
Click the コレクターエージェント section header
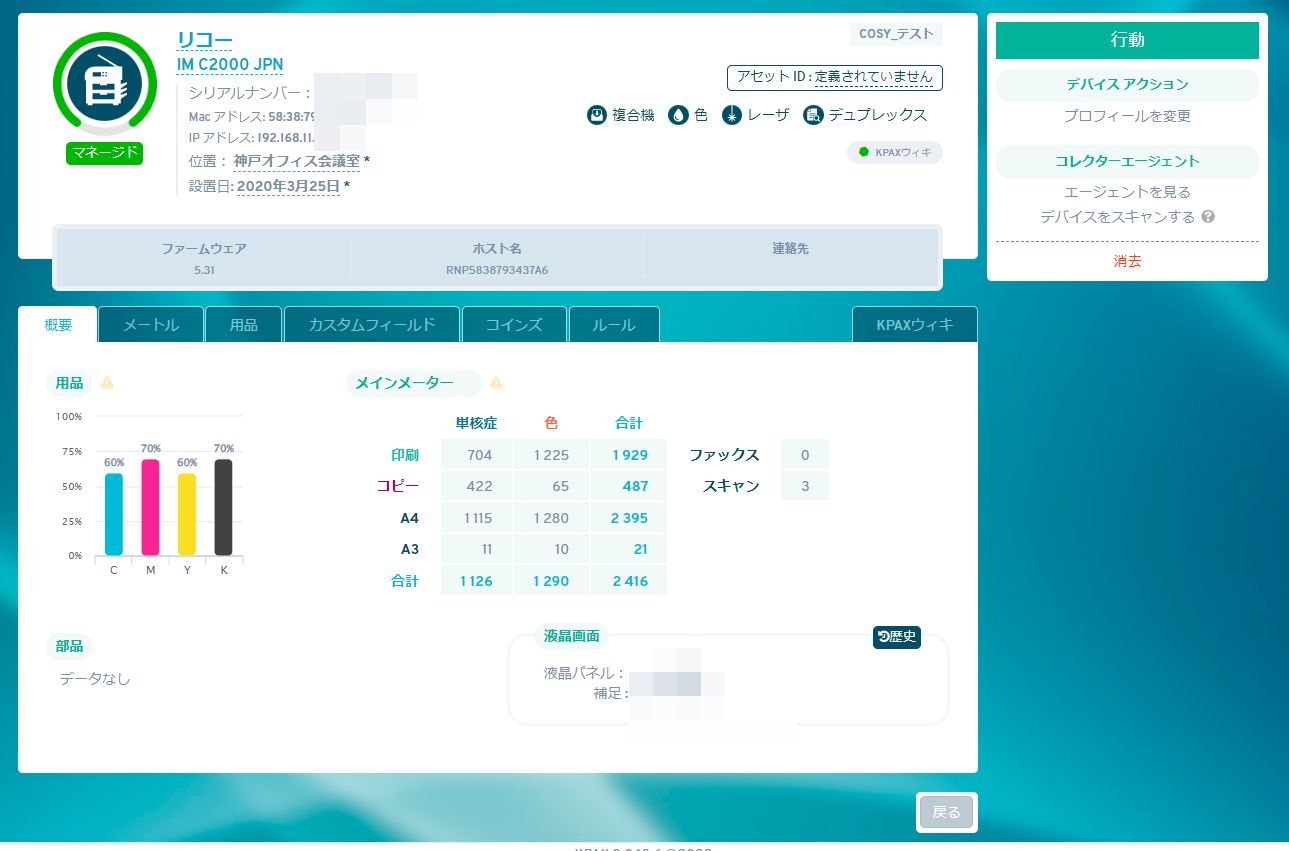[1127, 161]
